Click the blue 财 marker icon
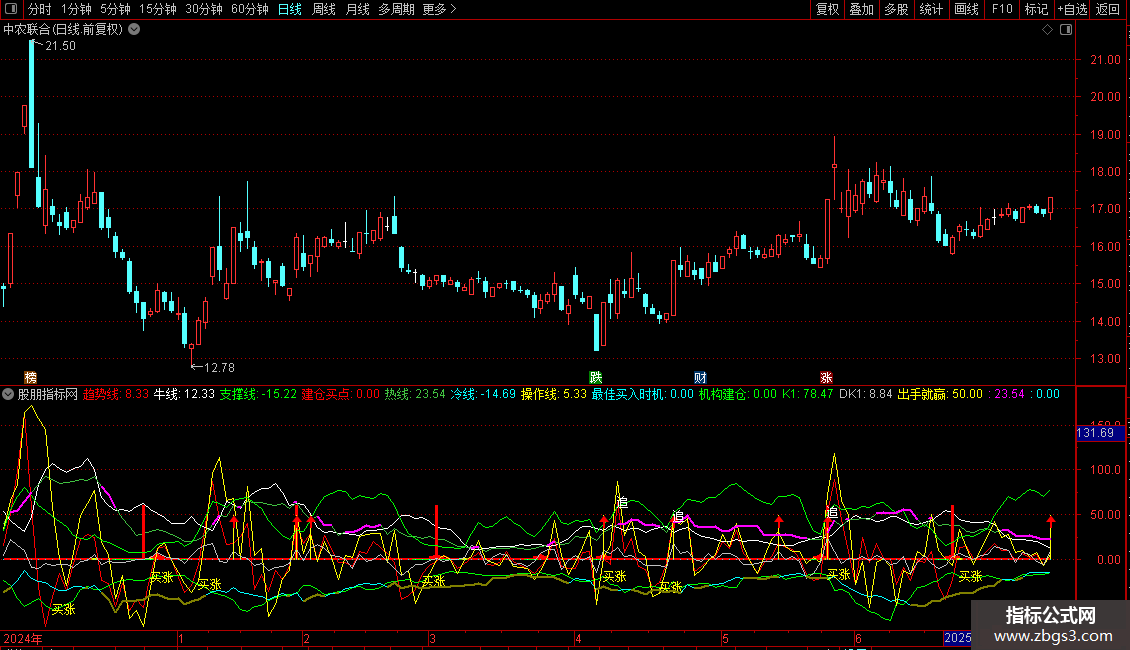 pos(701,377)
